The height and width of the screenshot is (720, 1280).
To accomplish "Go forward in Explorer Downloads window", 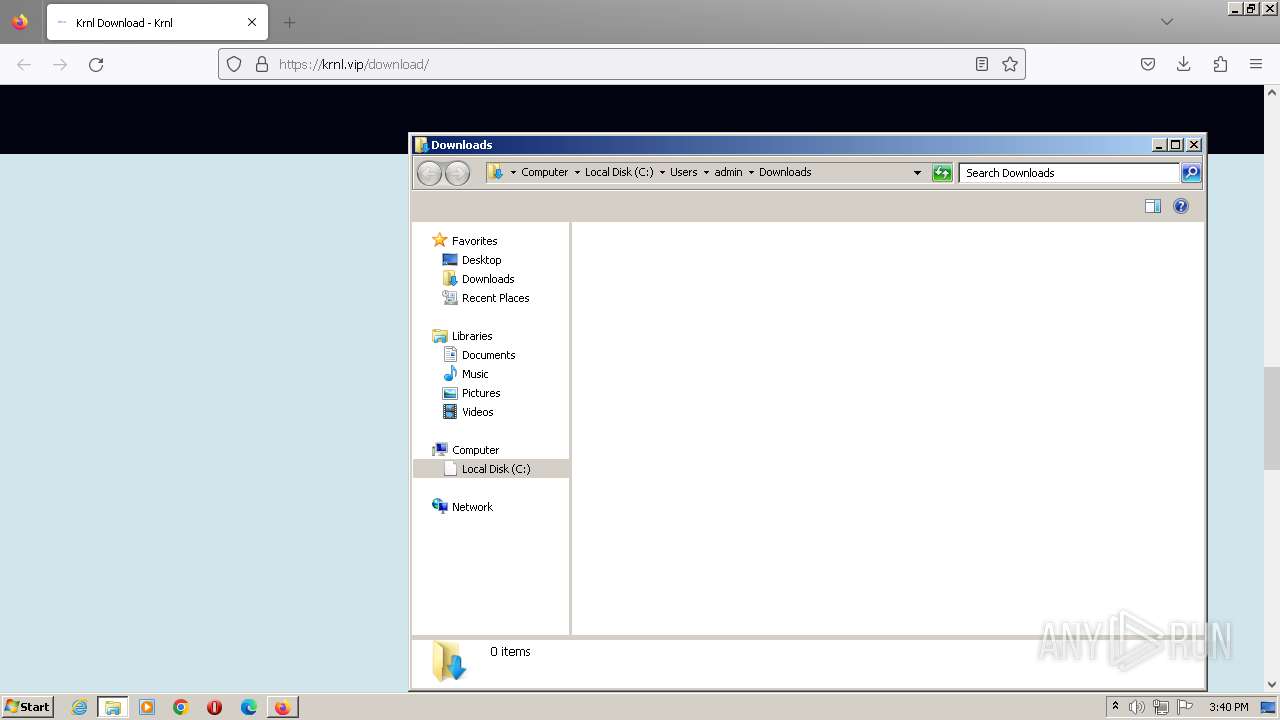I will pyautogui.click(x=457, y=173).
